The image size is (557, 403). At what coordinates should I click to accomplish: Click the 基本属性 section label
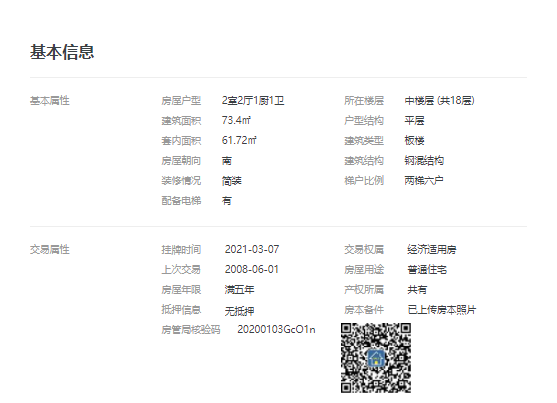tap(50, 101)
